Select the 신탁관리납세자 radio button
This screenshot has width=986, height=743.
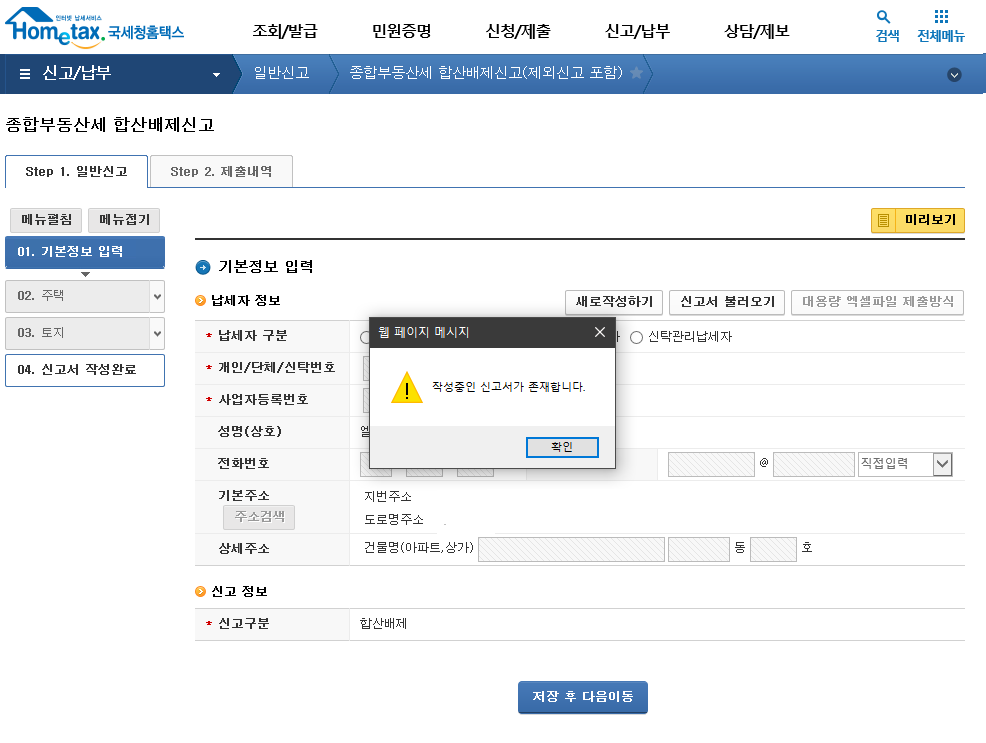(x=636, y=338)
